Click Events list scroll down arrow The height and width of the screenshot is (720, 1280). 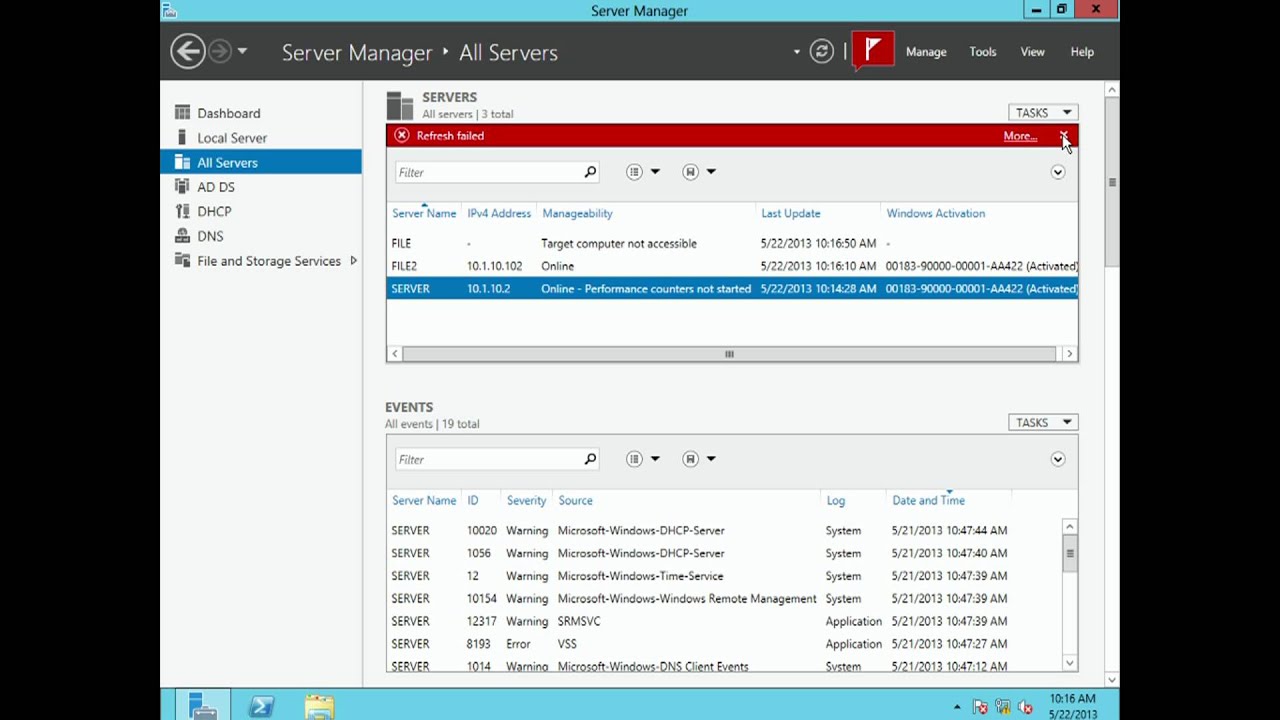[1069, 663]
